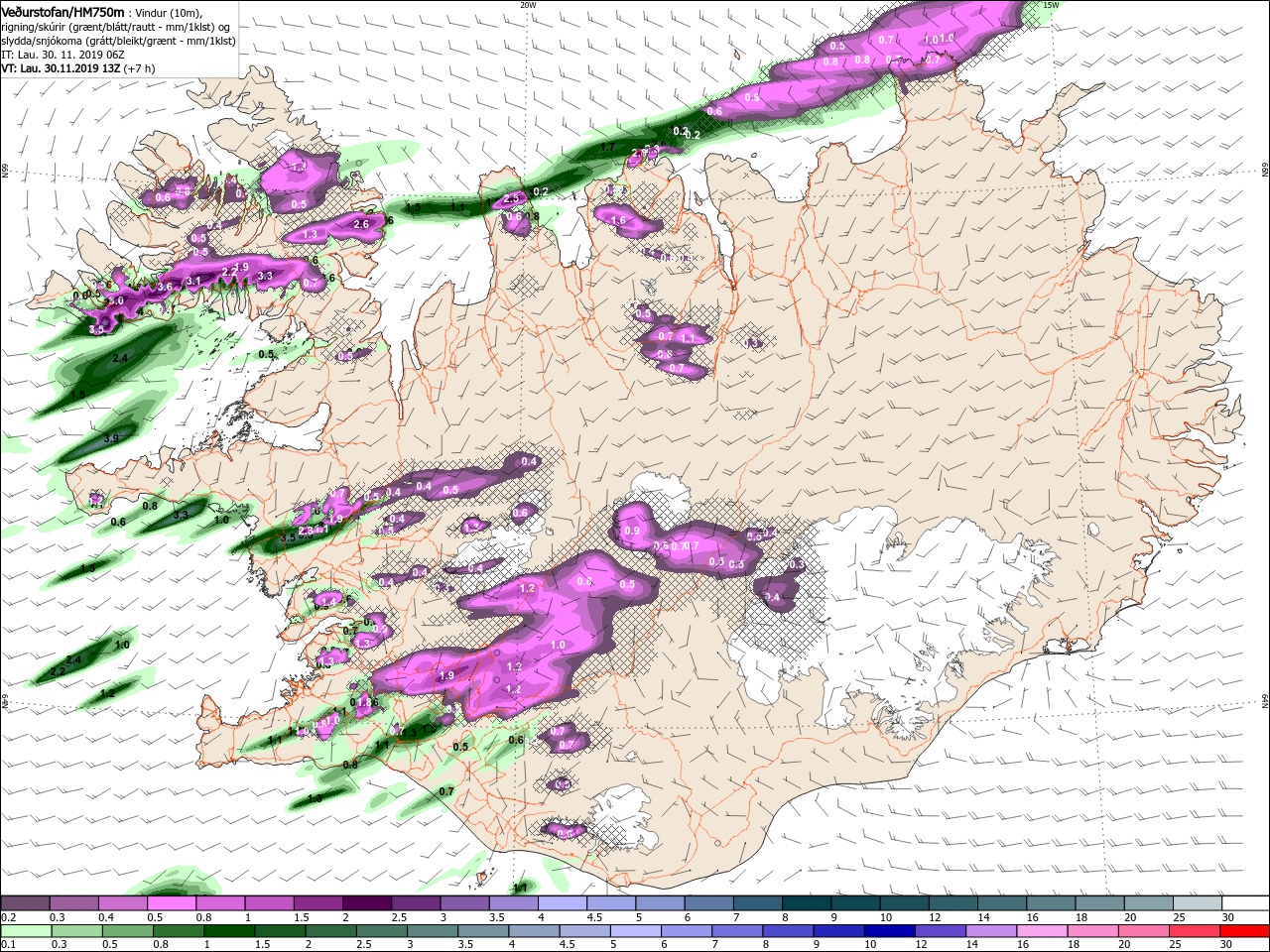This screenshot has width=1270, height=952.
Task: Choose the lavender 4 swatch in the snow scale
Action: click(562, 903)
